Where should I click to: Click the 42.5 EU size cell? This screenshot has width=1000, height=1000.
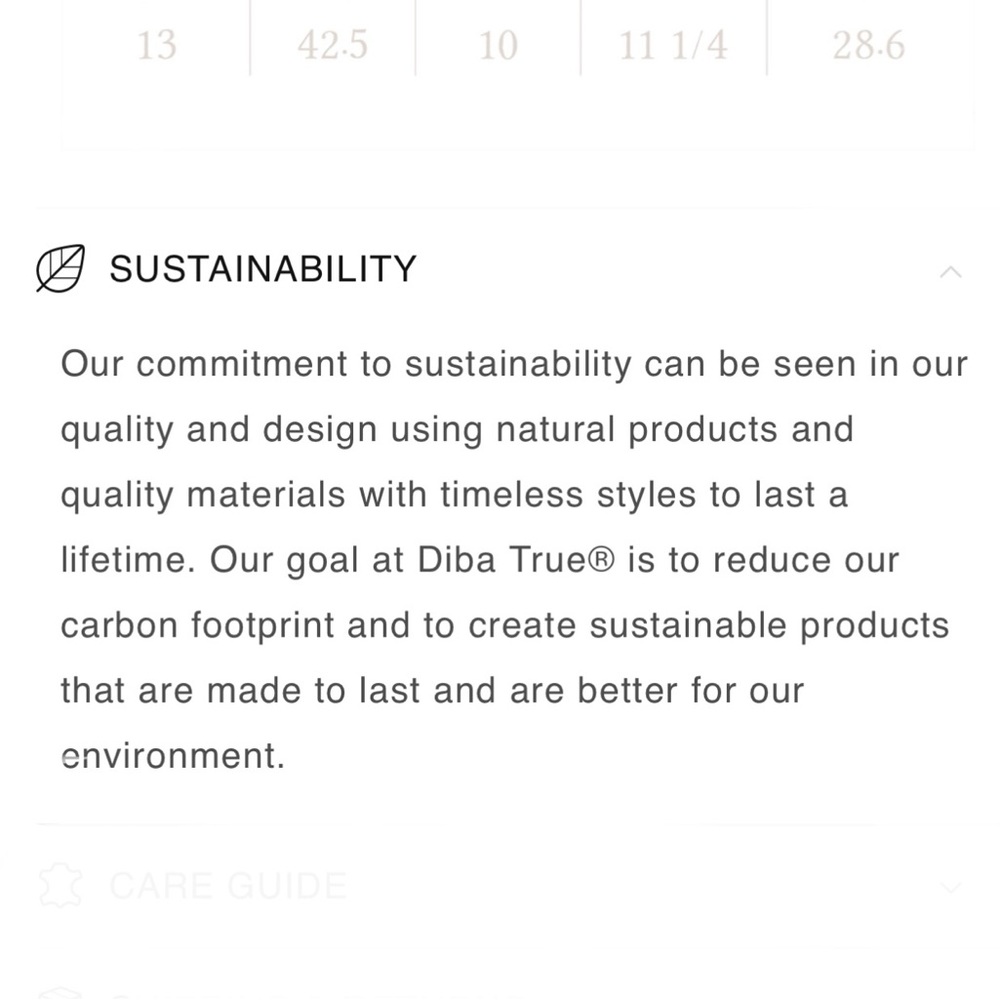pyautogui.click(x=332, y=46)
